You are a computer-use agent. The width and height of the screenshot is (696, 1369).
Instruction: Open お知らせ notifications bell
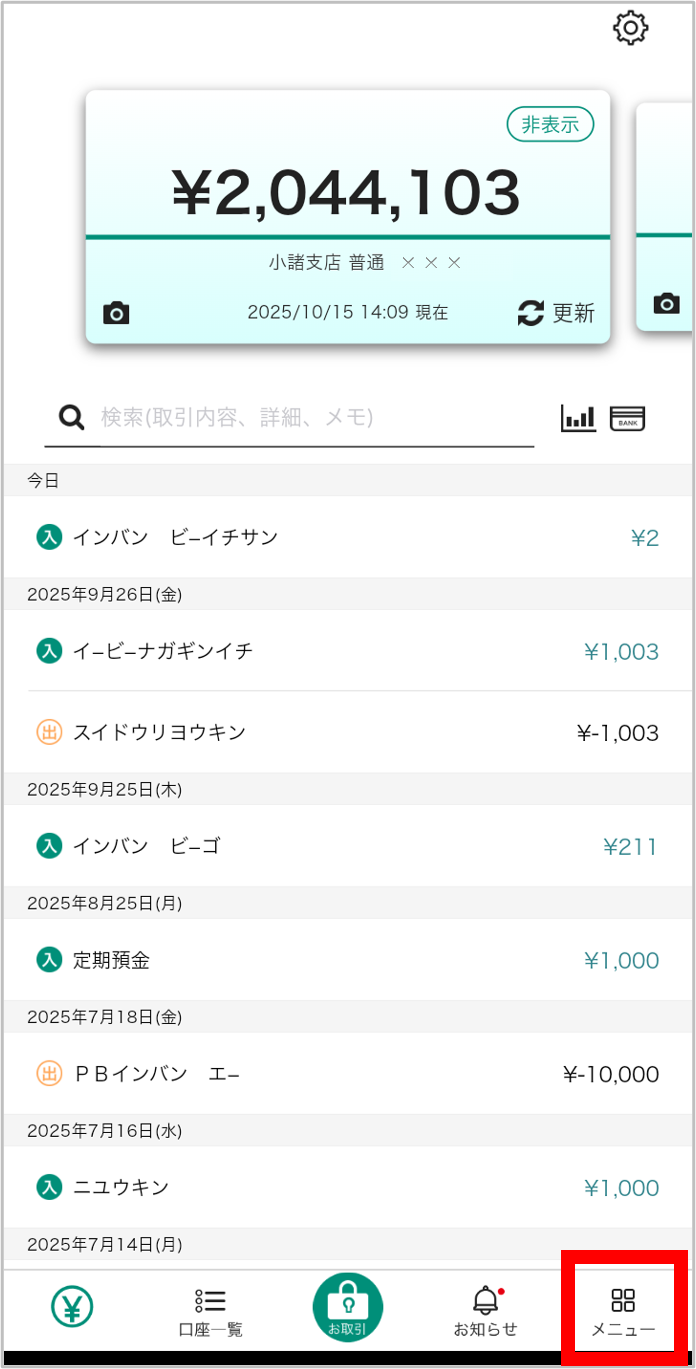click(486, 1311)
